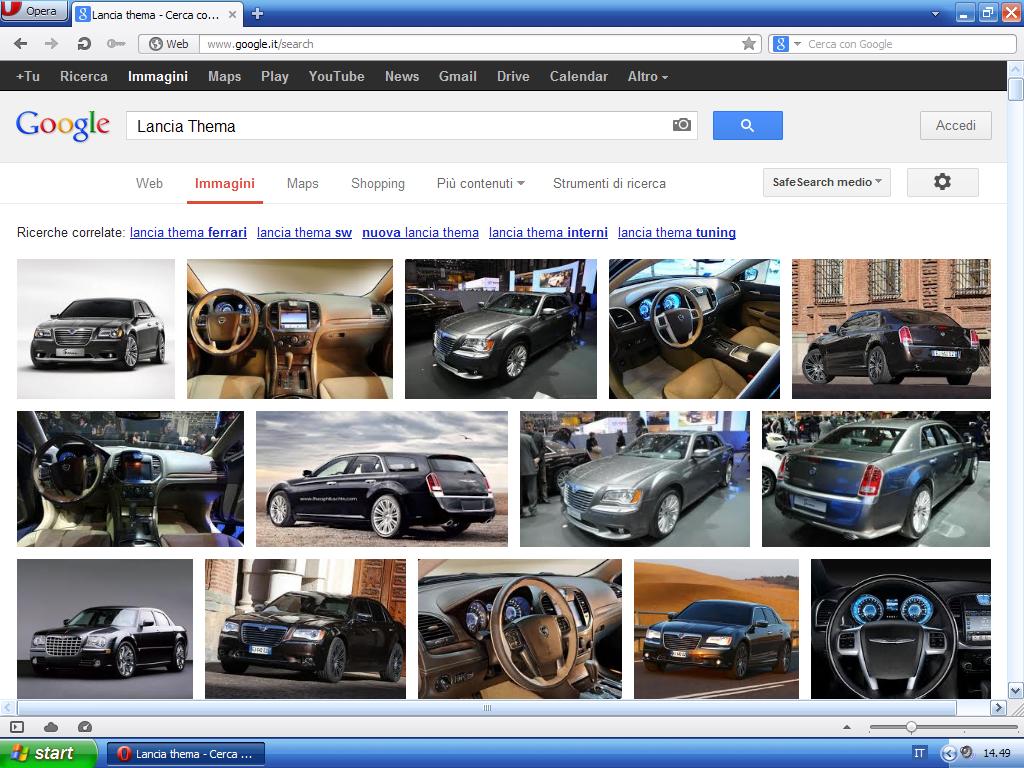Open Gmail in Google bar
Viewport: 1024px width, 768px height.
click(x=458, y=76)
